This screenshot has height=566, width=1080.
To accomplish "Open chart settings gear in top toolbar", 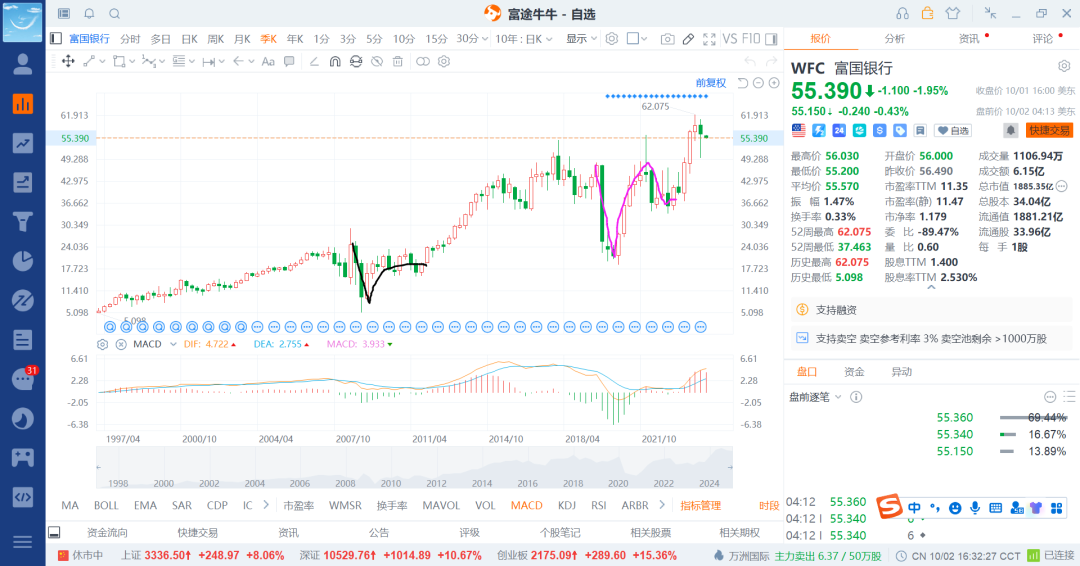I will pos(612,39).
